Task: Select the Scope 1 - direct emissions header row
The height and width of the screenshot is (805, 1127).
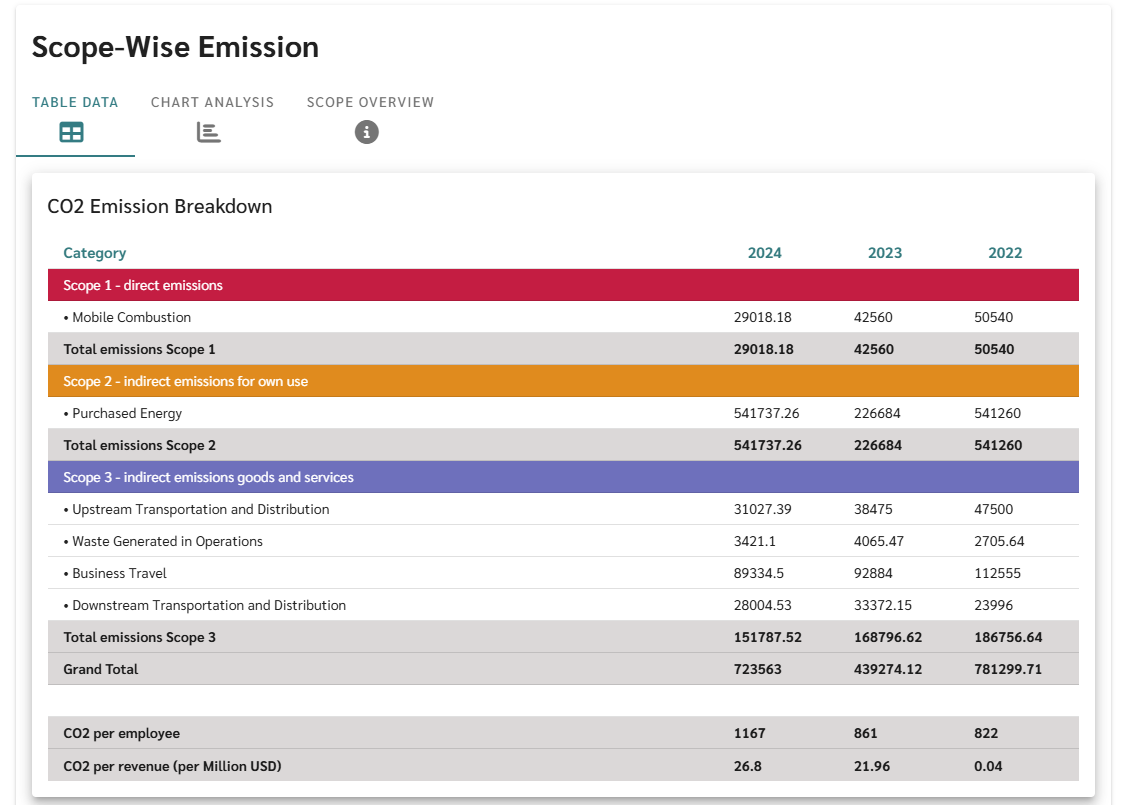Action: (564, 285)
